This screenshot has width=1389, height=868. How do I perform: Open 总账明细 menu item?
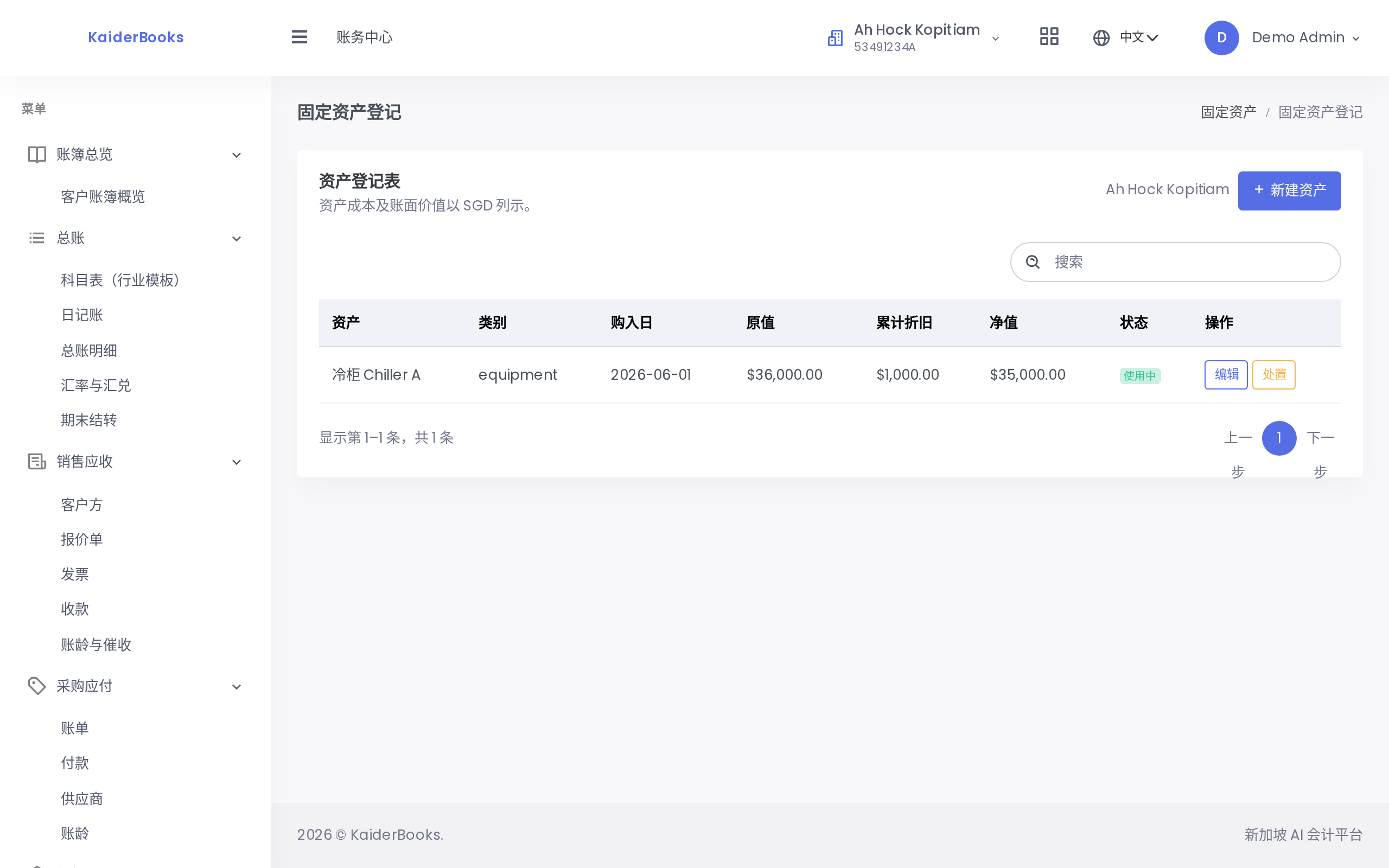[89, 350]
